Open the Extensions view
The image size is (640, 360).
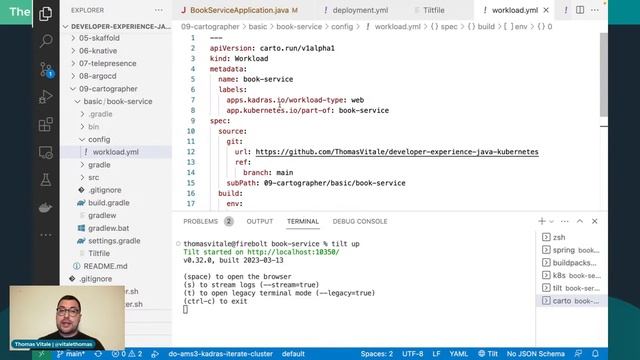point(46,124)
